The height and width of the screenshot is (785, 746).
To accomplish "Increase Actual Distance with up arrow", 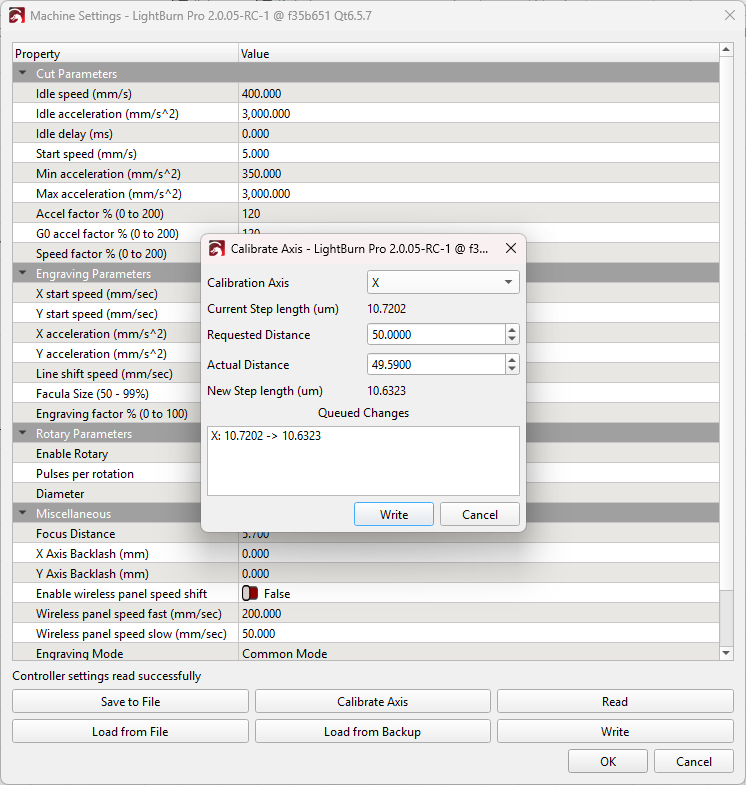I will pyautogui.click(x=512, y=360).
